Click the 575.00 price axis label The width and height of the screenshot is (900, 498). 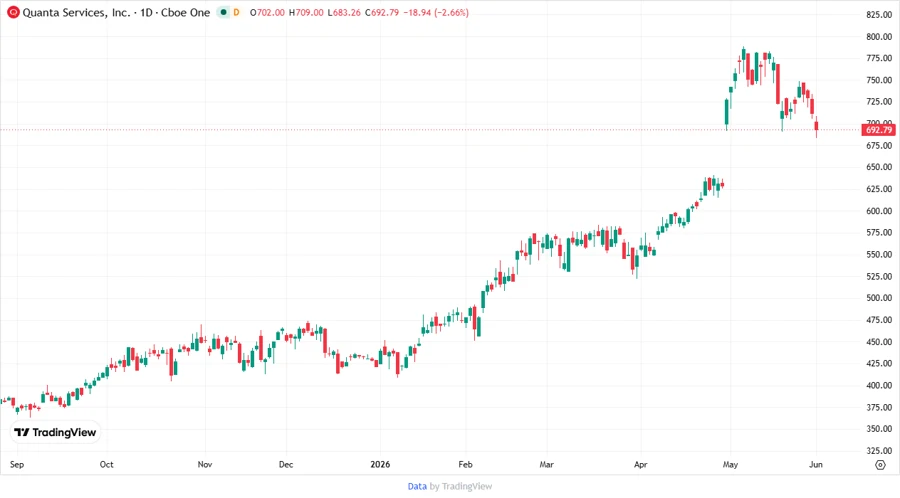click(879, 232)
